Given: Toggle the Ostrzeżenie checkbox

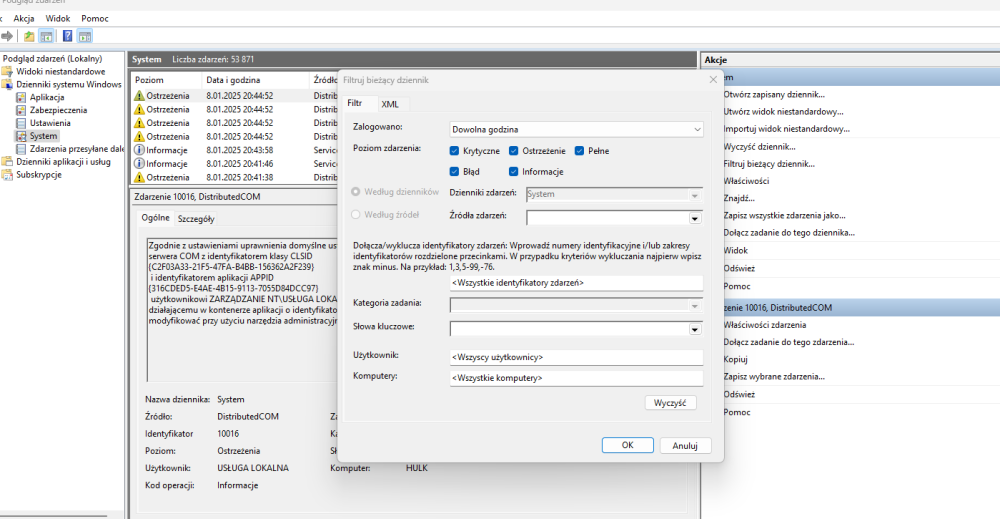Looking at the screenshot, I should [514, 151].
